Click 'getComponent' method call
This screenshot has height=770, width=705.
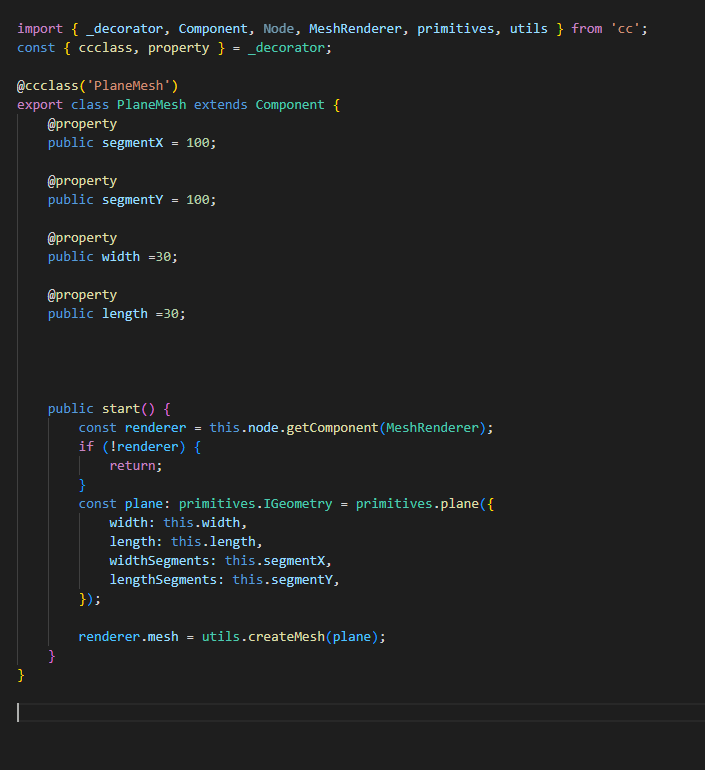tap(332, 428)
